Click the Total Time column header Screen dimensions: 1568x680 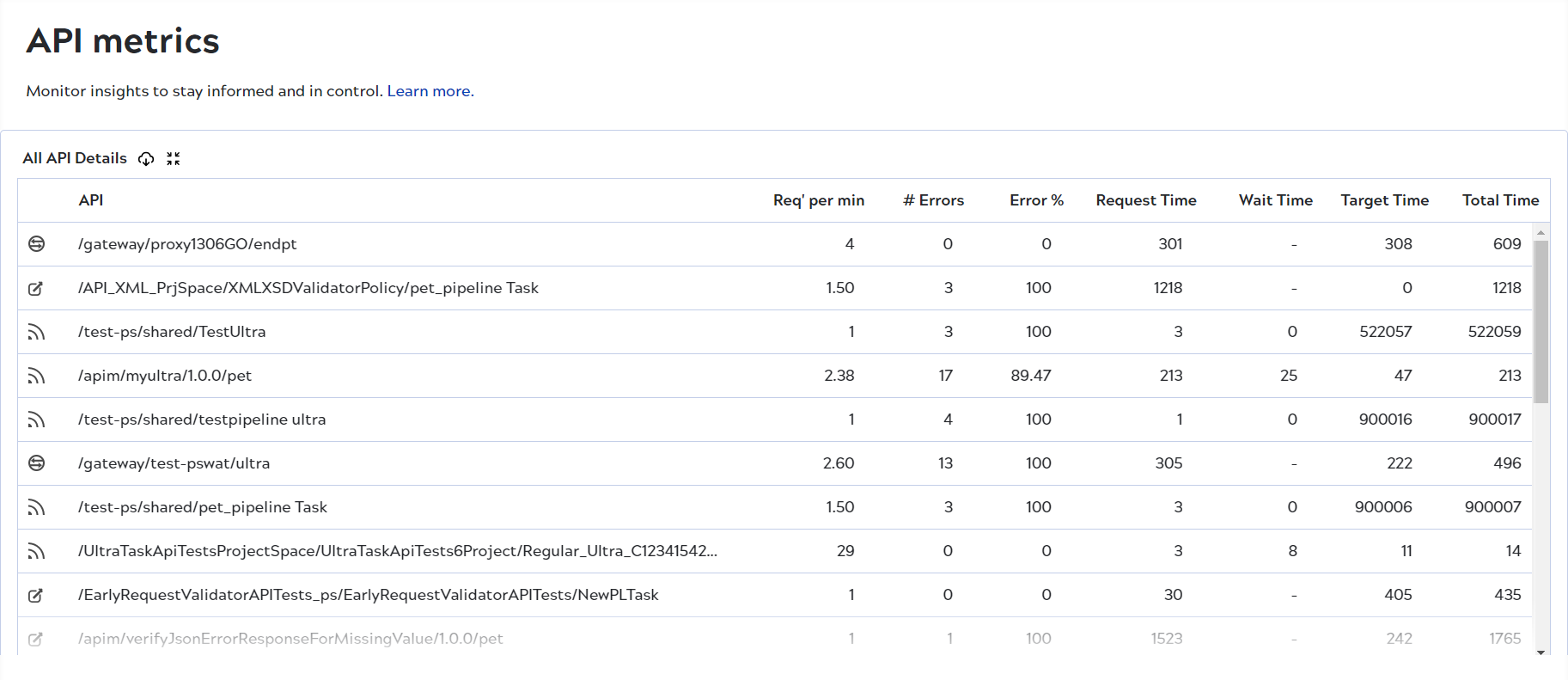click(1500, 200)
